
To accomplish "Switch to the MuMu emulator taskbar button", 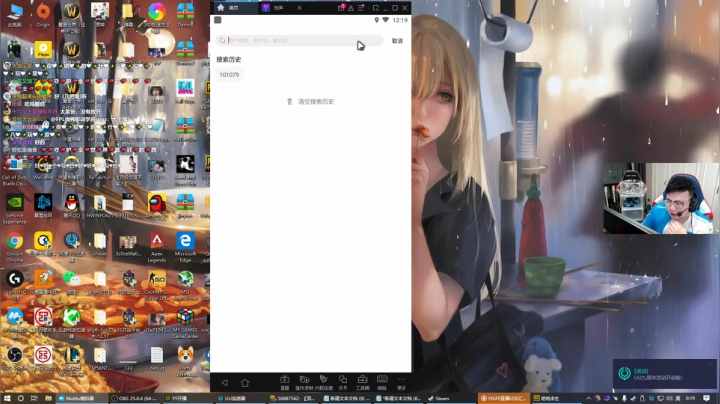I will click(x=81, y=398).
